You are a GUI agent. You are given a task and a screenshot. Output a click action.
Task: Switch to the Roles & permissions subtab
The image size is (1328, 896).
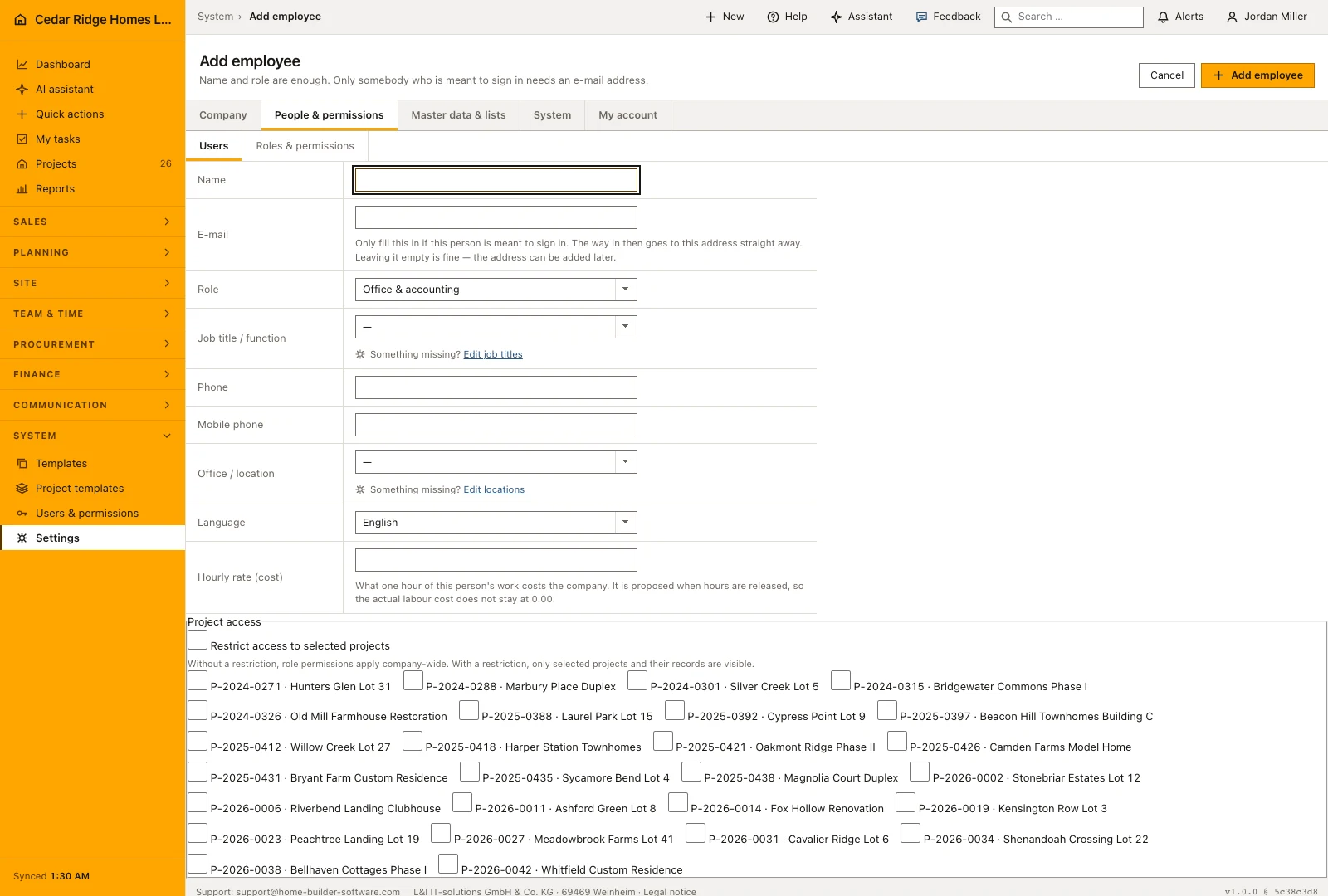(305, 146)
